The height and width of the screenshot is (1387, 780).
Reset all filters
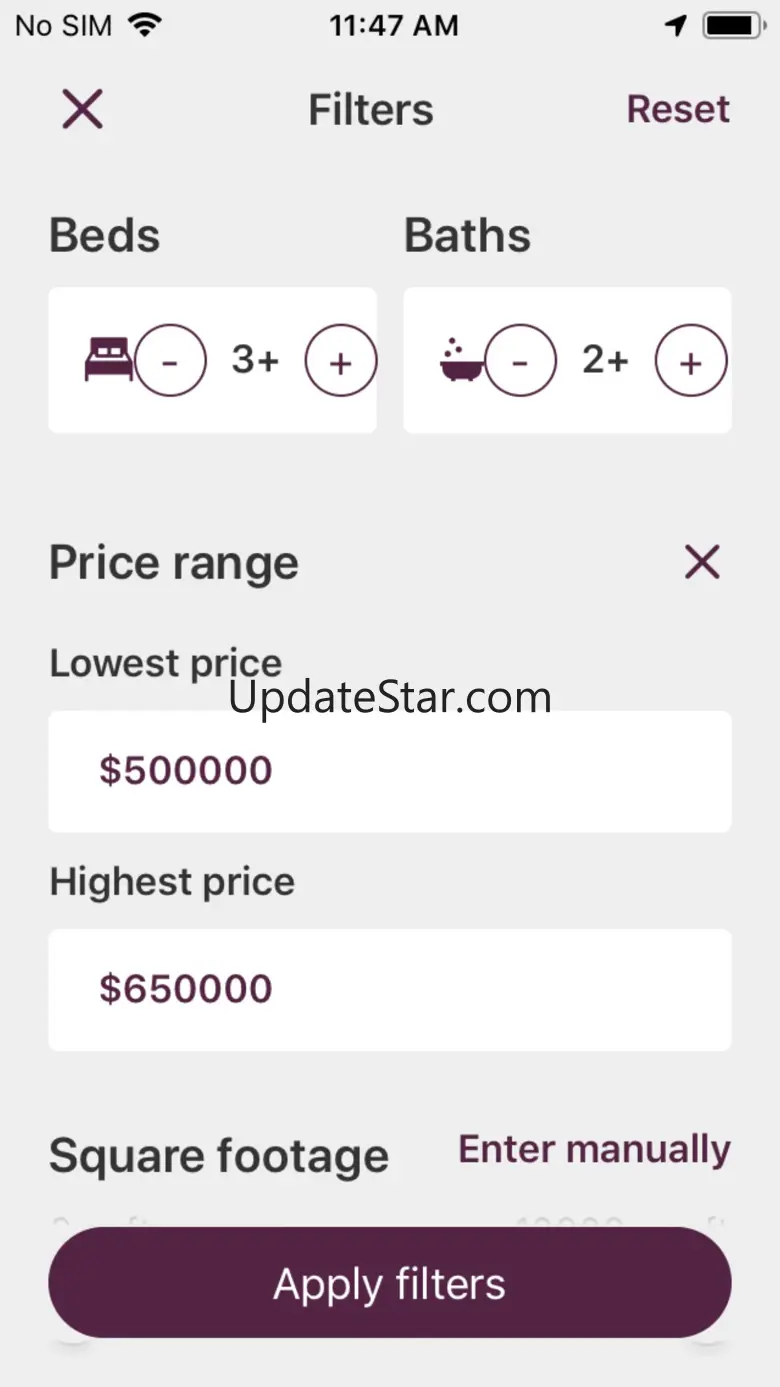[x=678, y=109]
